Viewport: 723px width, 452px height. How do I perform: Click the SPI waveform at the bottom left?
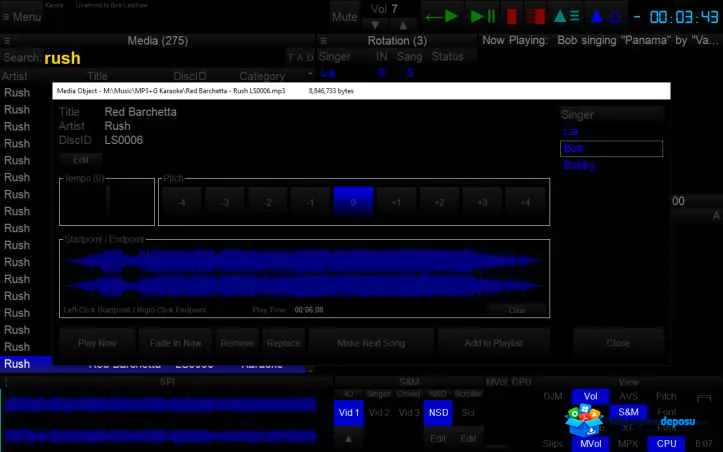[x=161, y=420]
